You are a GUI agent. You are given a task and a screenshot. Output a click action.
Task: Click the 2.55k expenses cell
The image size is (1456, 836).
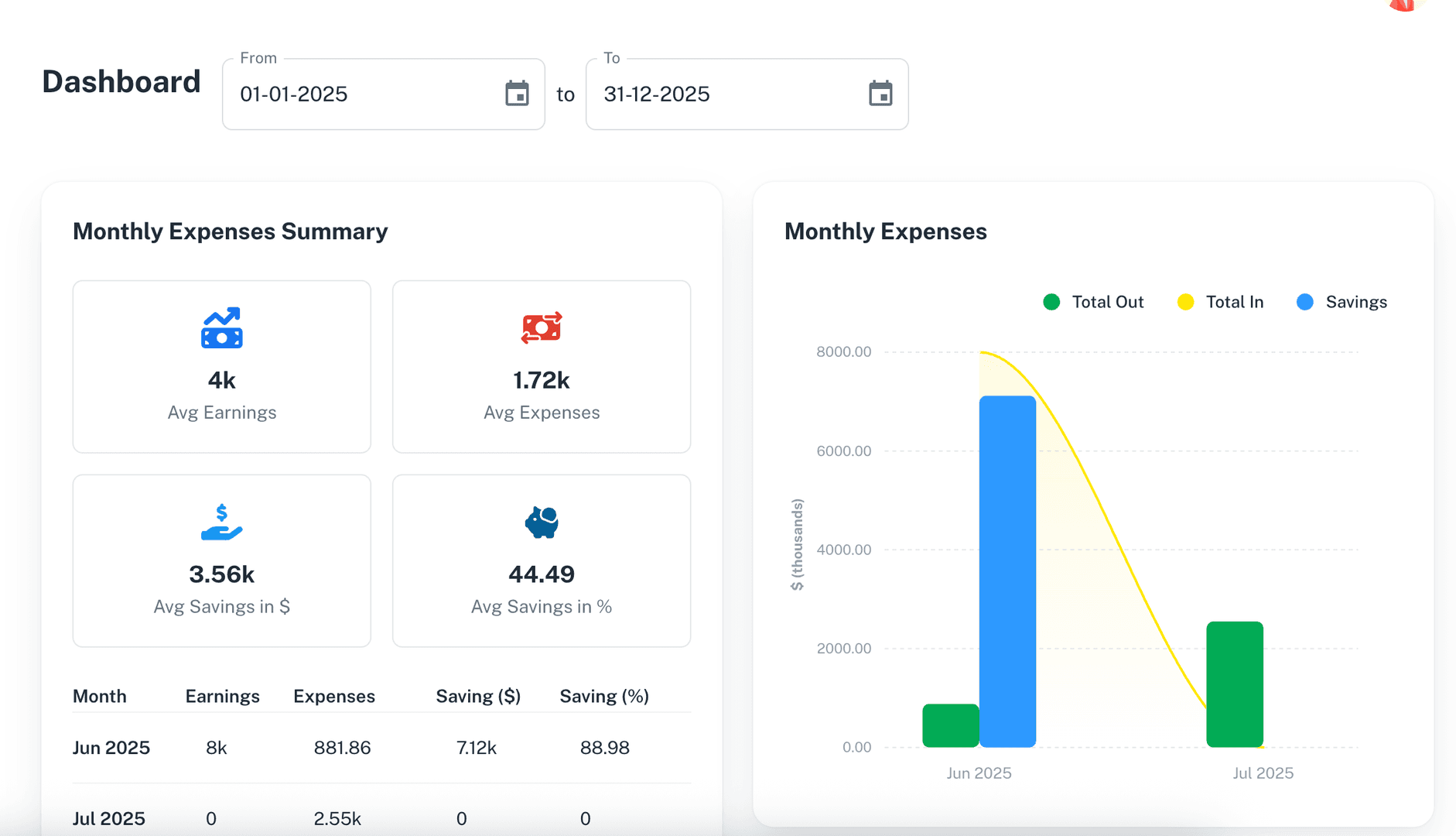(337, 818)
